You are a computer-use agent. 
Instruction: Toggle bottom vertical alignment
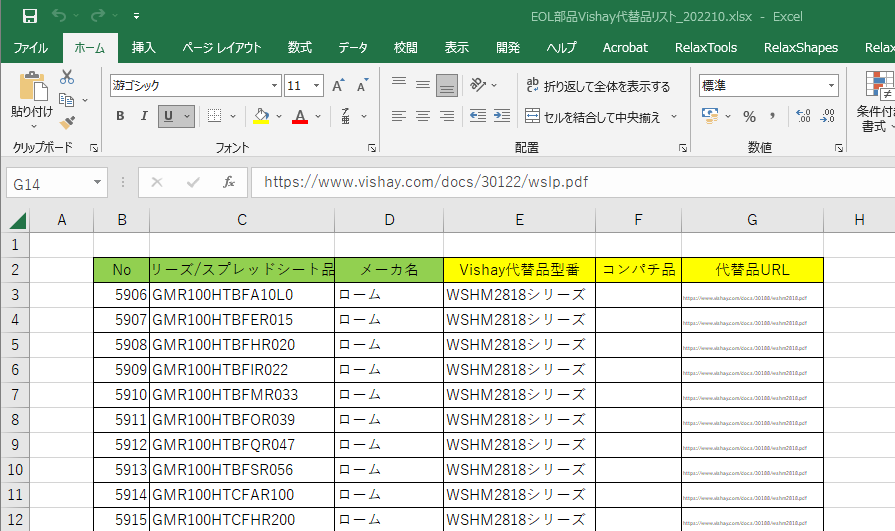[447, 86]
